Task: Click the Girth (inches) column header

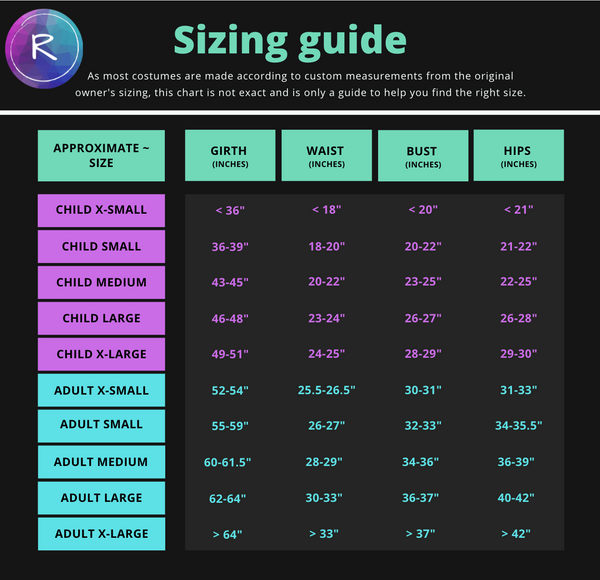Action: [x=228, y=155]
